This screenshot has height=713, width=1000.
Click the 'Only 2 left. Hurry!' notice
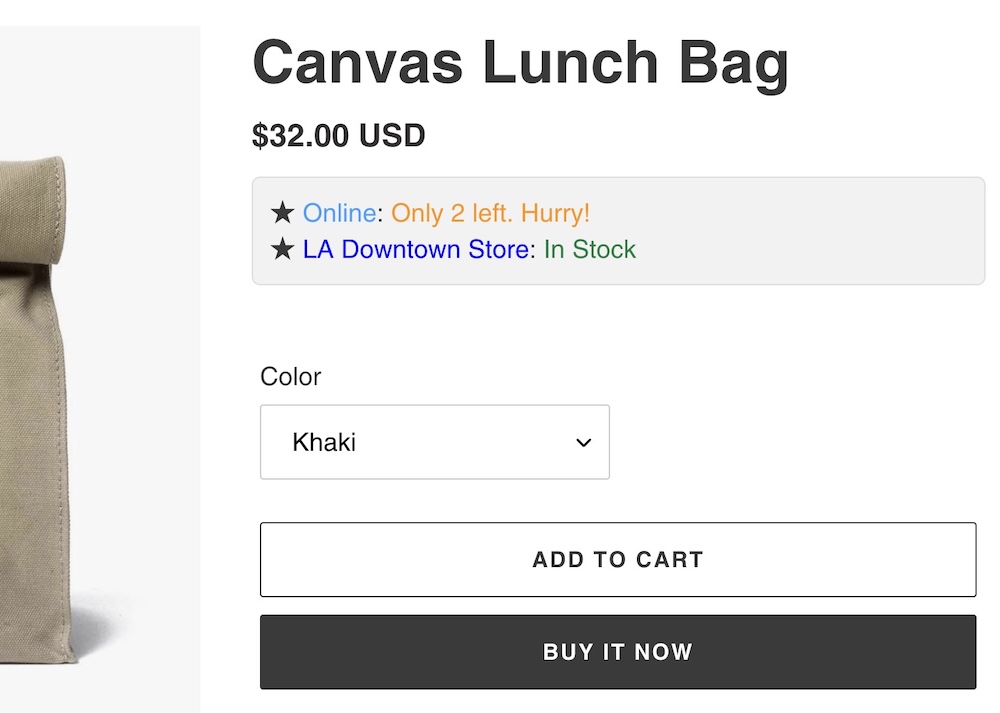[490, 213]
